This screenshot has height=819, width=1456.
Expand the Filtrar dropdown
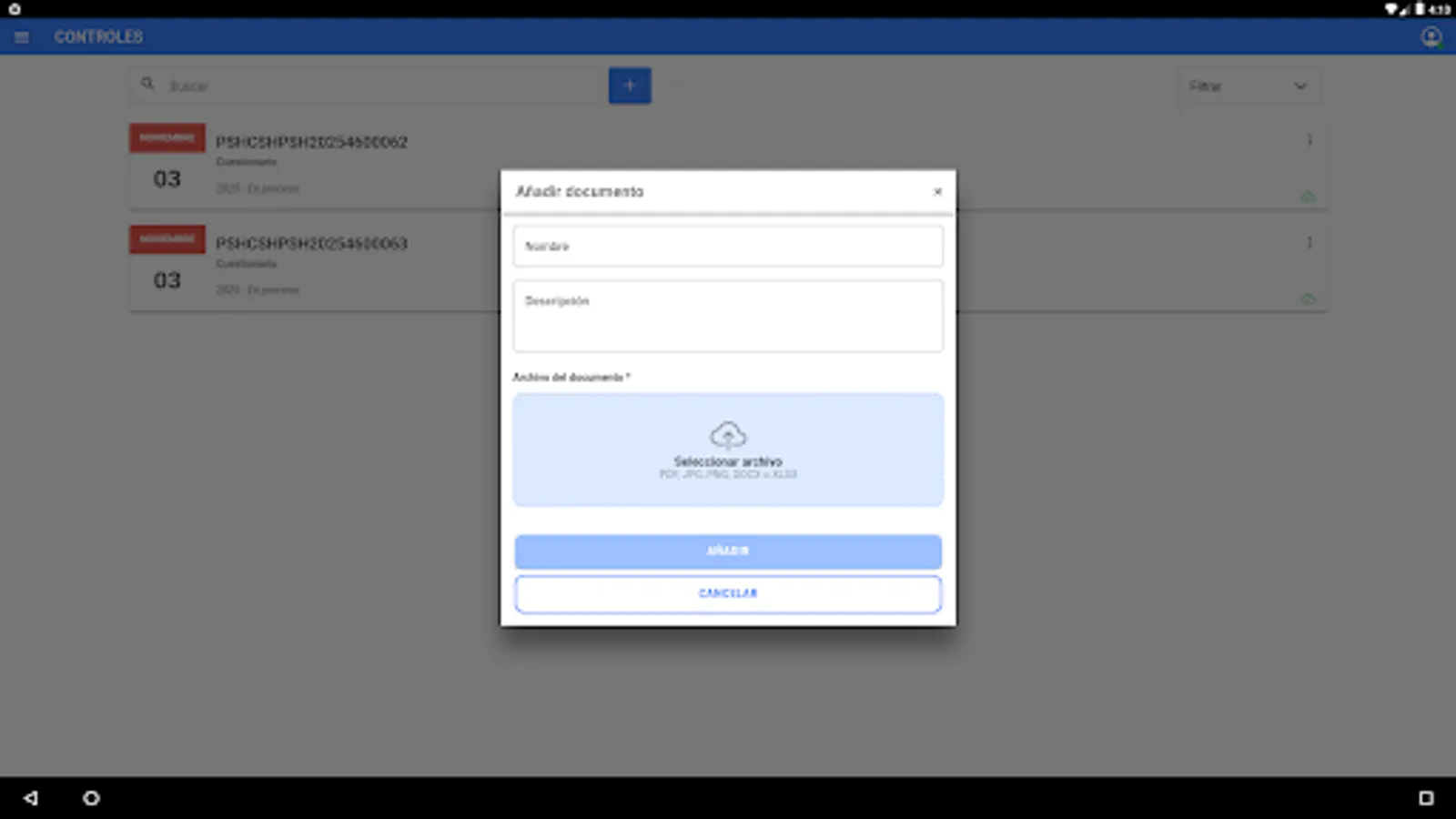pyautogui.click(x=1249, y=86)
